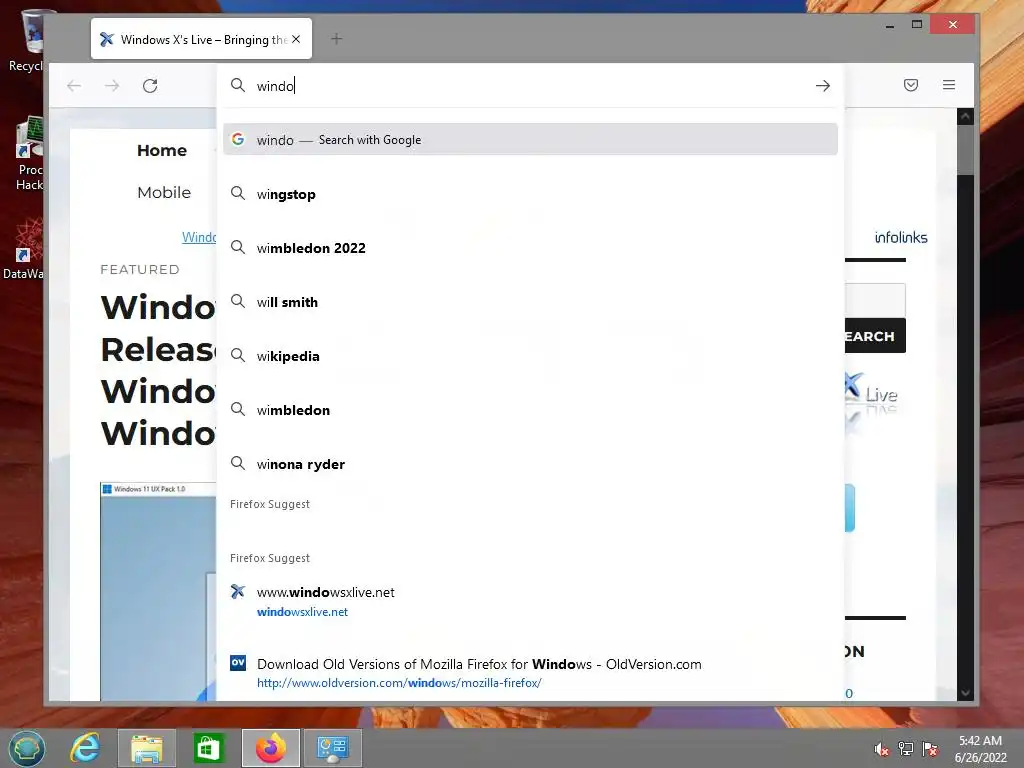
Task: Select the 'wingstop' search suggestion
Action: pos(530,194)
